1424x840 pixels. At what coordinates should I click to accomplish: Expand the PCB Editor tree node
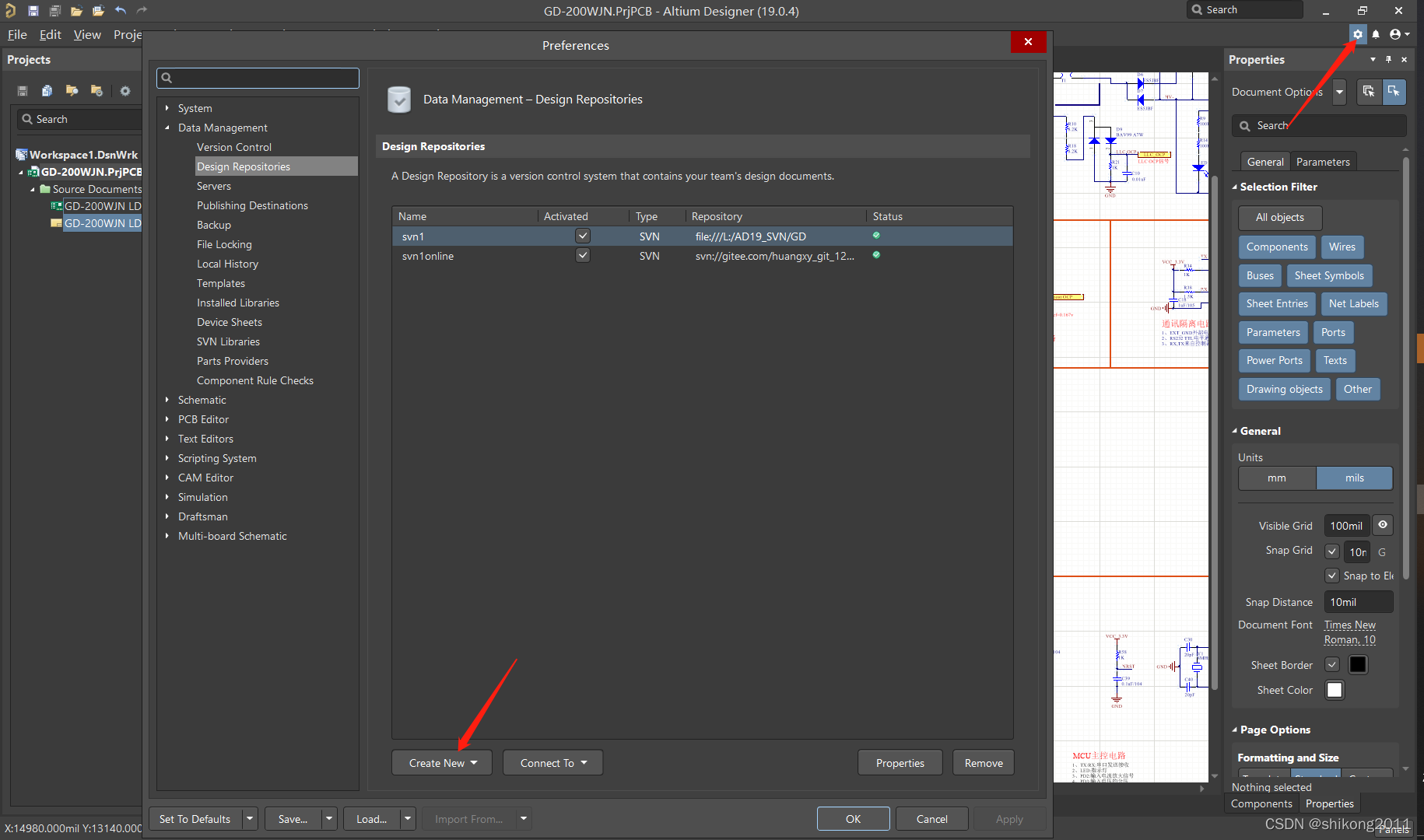tap(167, 419)
